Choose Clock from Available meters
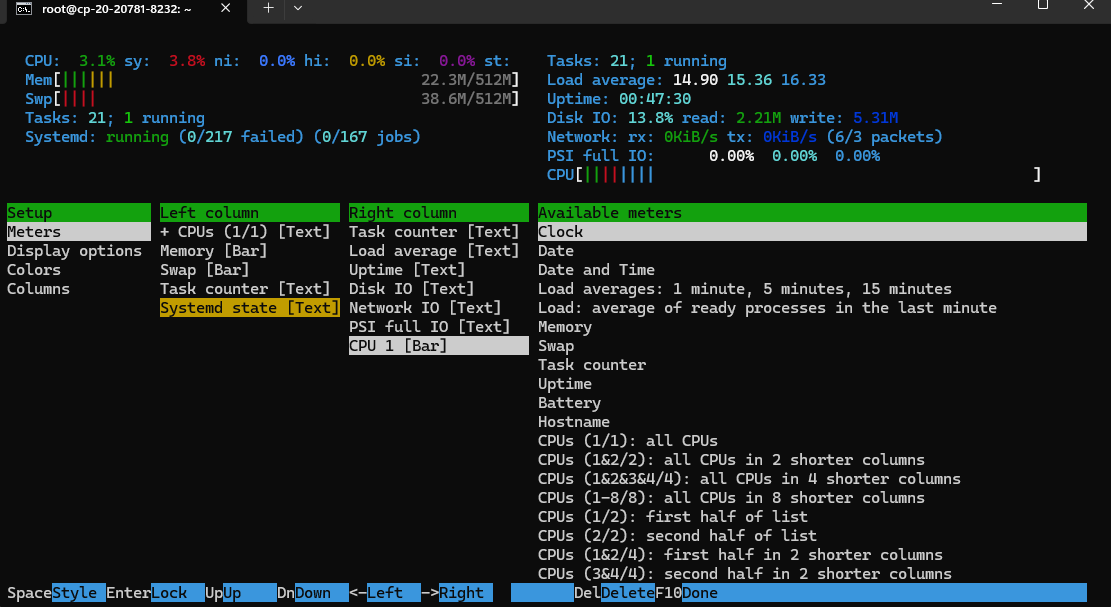Image resolution: width=1111 pixels, height=607 pixels. pyautogui.click(x=560, y=232)
